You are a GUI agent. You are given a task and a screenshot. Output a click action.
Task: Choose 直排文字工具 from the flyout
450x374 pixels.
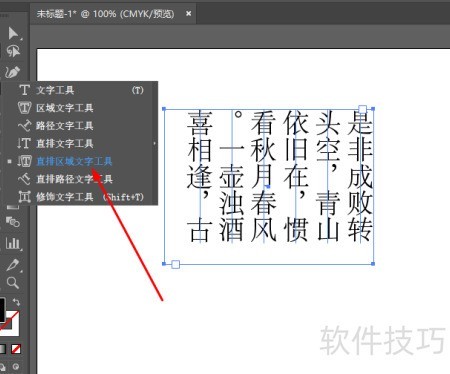(80, 144)
